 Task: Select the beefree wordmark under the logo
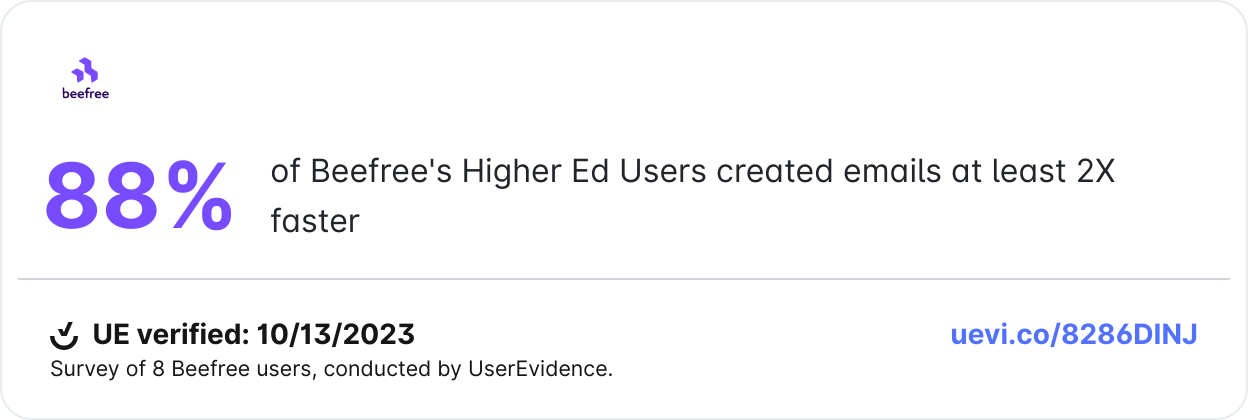coord(85,94)
